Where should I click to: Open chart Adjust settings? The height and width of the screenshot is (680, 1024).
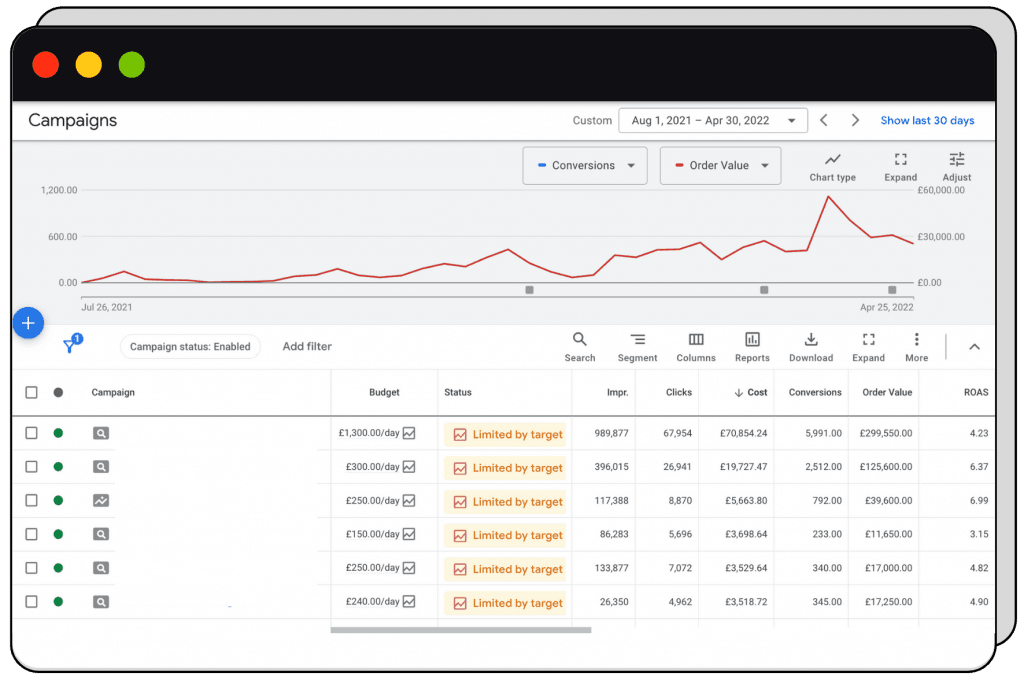pyautogui.click(x=956, y=167)
